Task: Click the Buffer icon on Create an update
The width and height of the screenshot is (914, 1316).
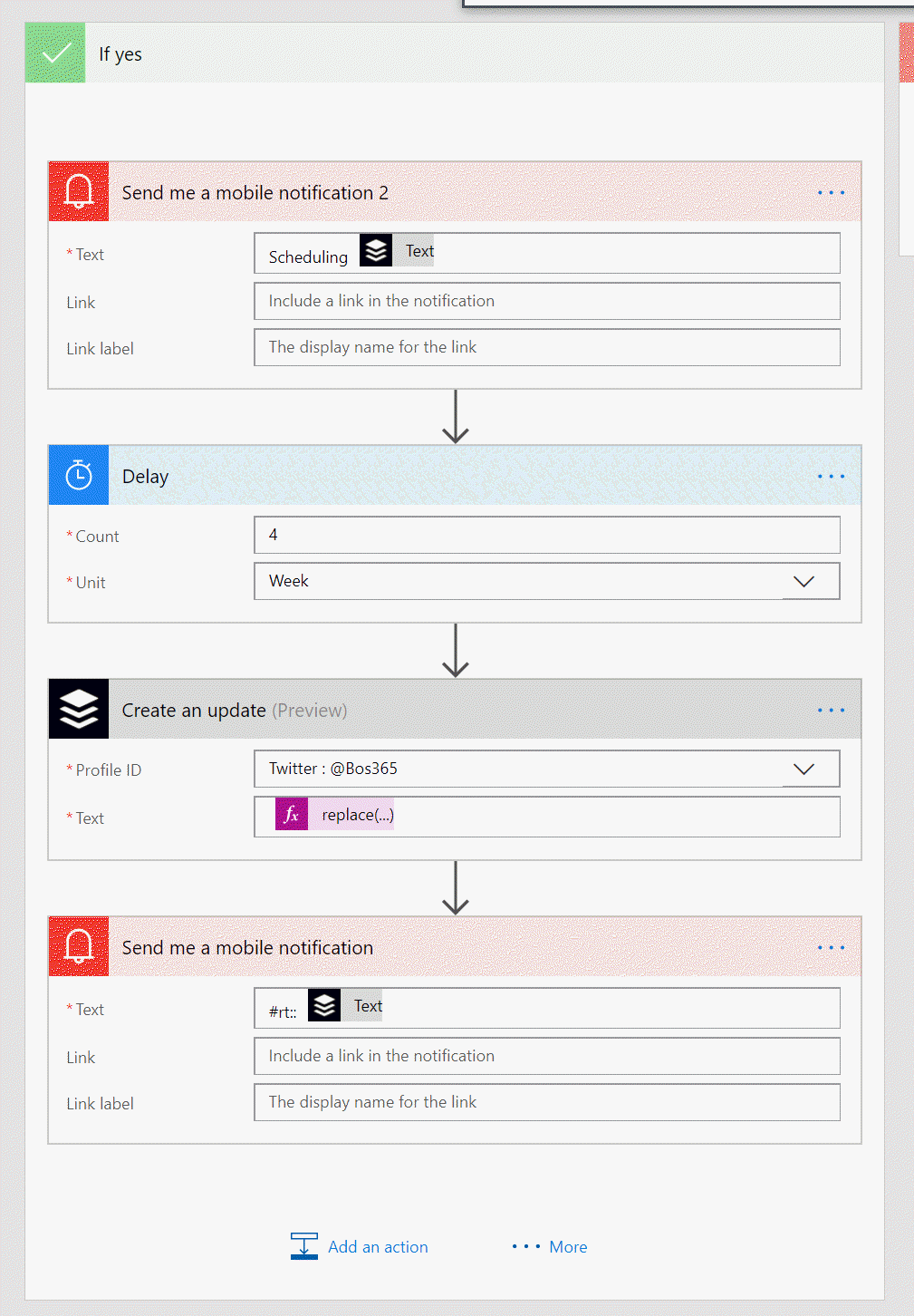Action: point(79,710)
